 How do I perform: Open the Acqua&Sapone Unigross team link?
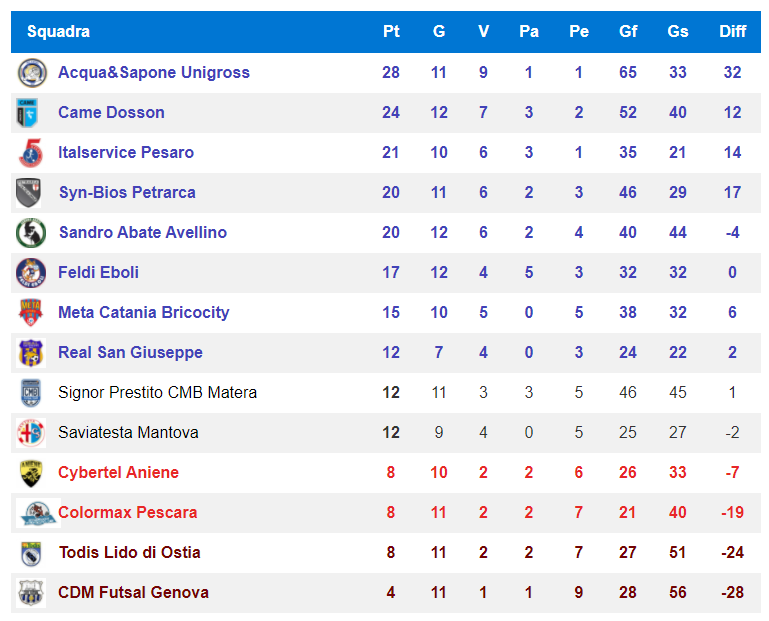[x=154, y=73]
